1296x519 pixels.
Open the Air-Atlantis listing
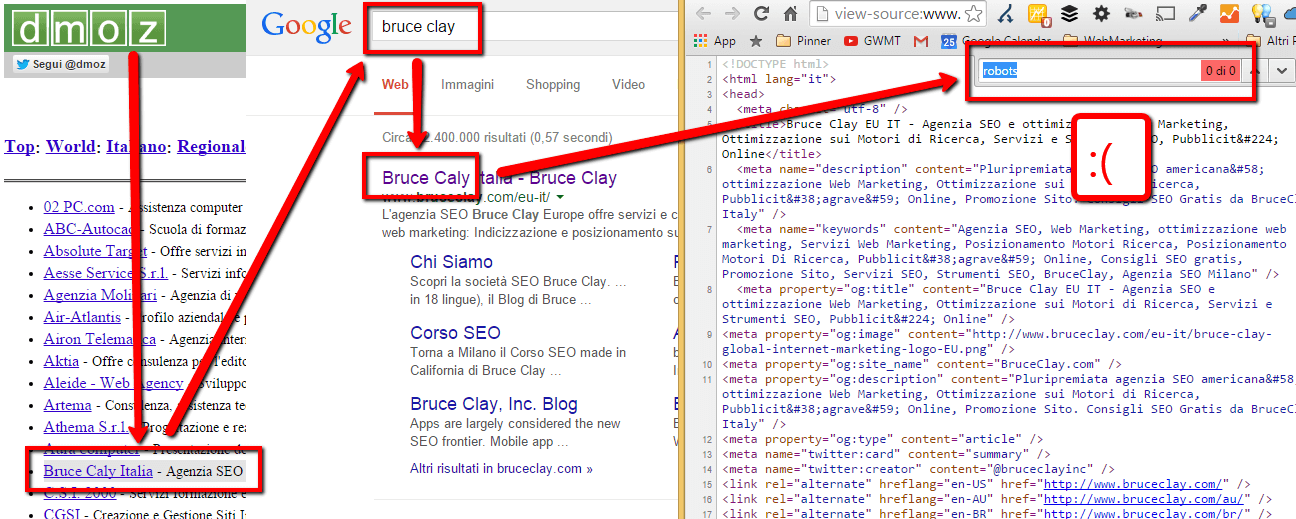82,316
